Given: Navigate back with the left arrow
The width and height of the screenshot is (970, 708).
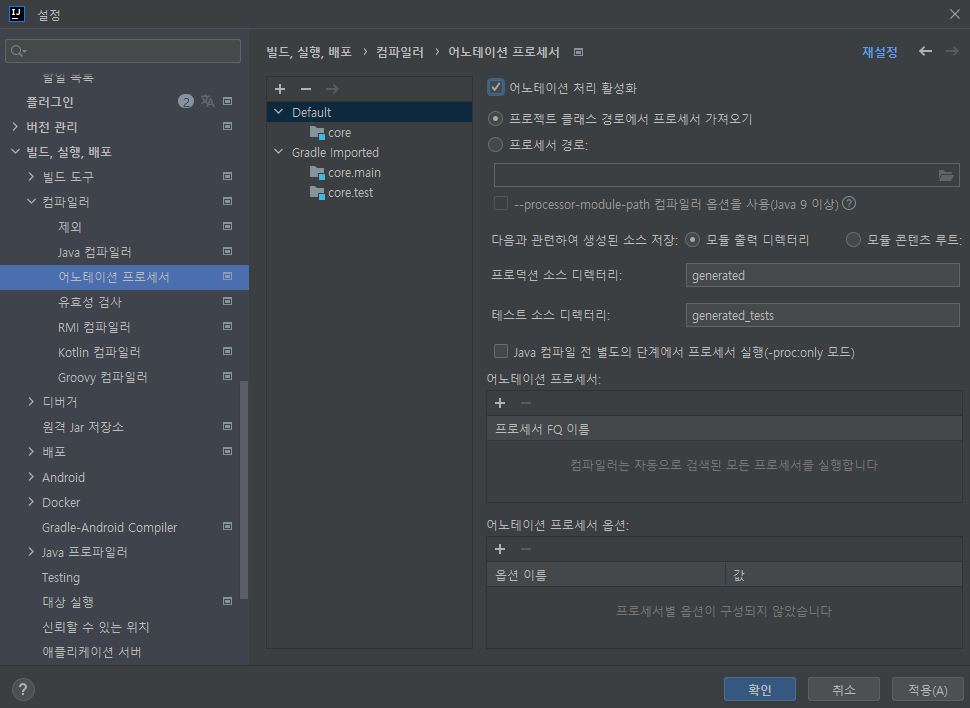Looking at the screenshot, I should pyautogui.click(x=925, y=51).
